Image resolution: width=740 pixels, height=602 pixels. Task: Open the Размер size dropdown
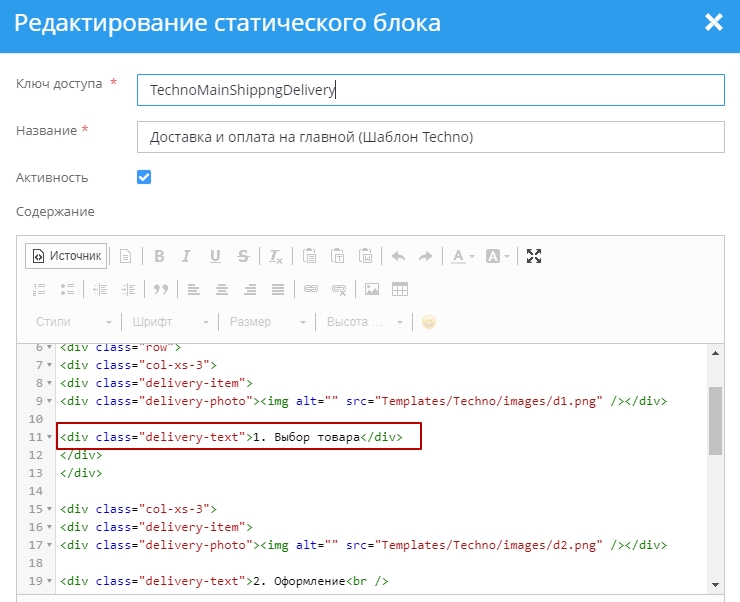(267, 322)
